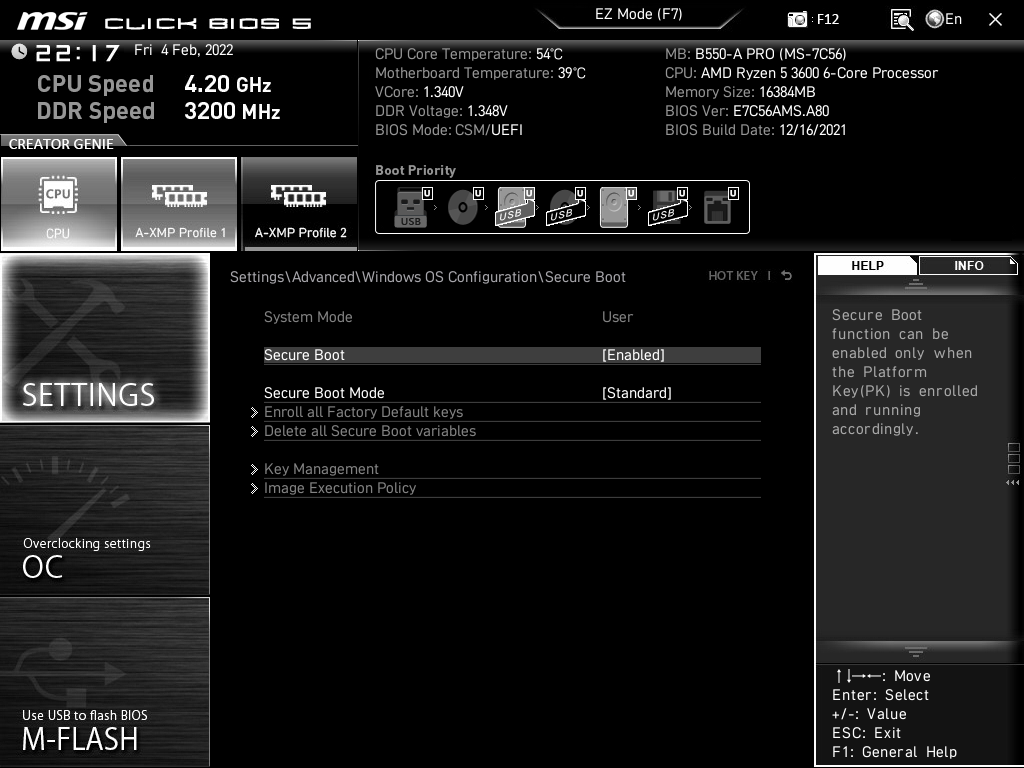
Task: Expand Key Management submenu
Action: pos(321,469)
